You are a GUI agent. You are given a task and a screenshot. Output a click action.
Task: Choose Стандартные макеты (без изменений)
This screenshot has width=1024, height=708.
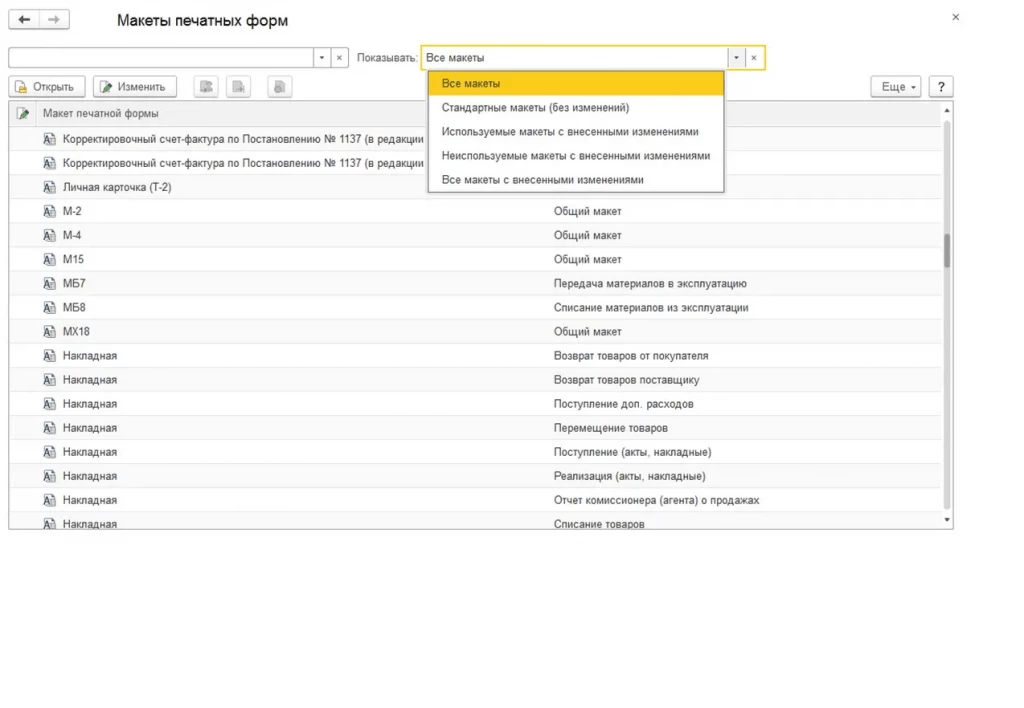pyautogui.click(x=576, y=108)
